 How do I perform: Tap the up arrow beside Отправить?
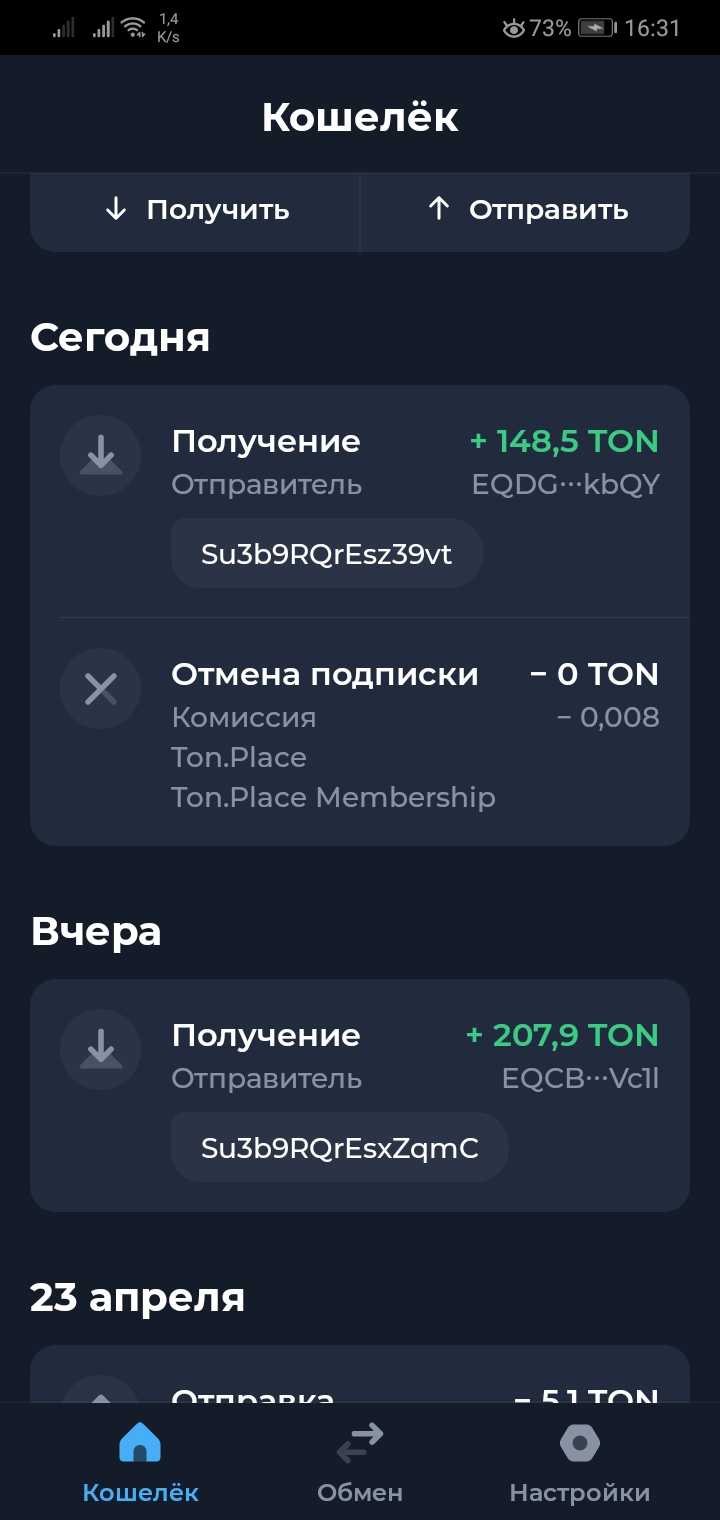pos(438,209)
